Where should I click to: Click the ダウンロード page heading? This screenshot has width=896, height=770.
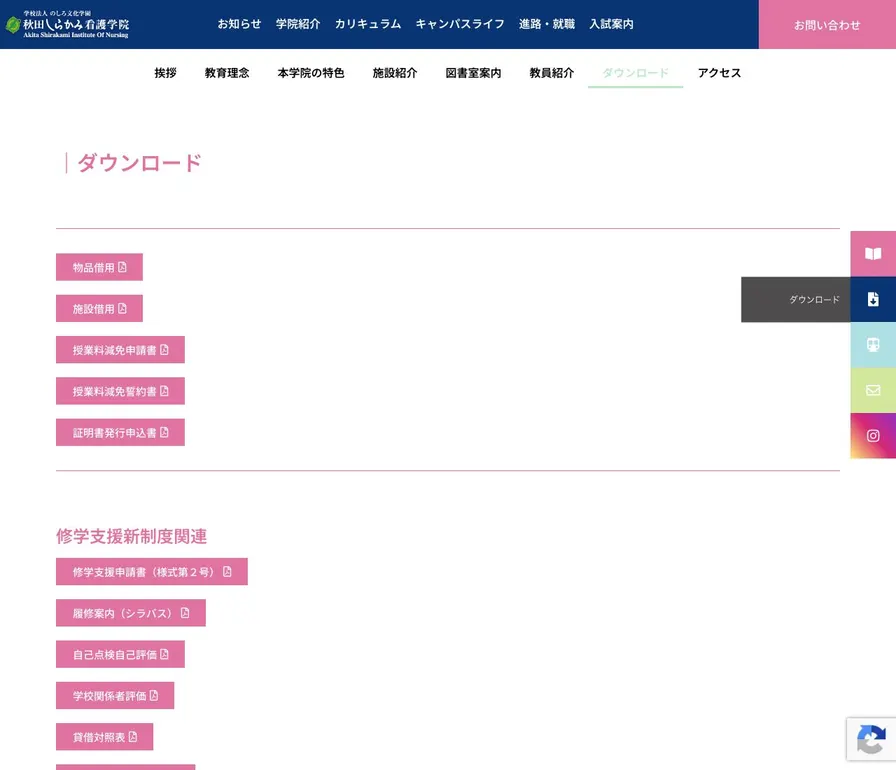click(139, 163)
